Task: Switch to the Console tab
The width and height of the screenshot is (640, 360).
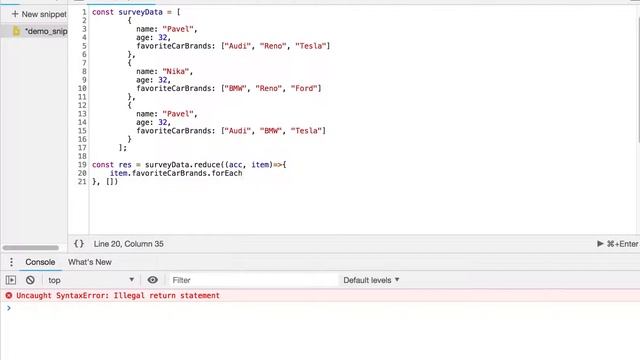Action: click(x=40, y=262)
